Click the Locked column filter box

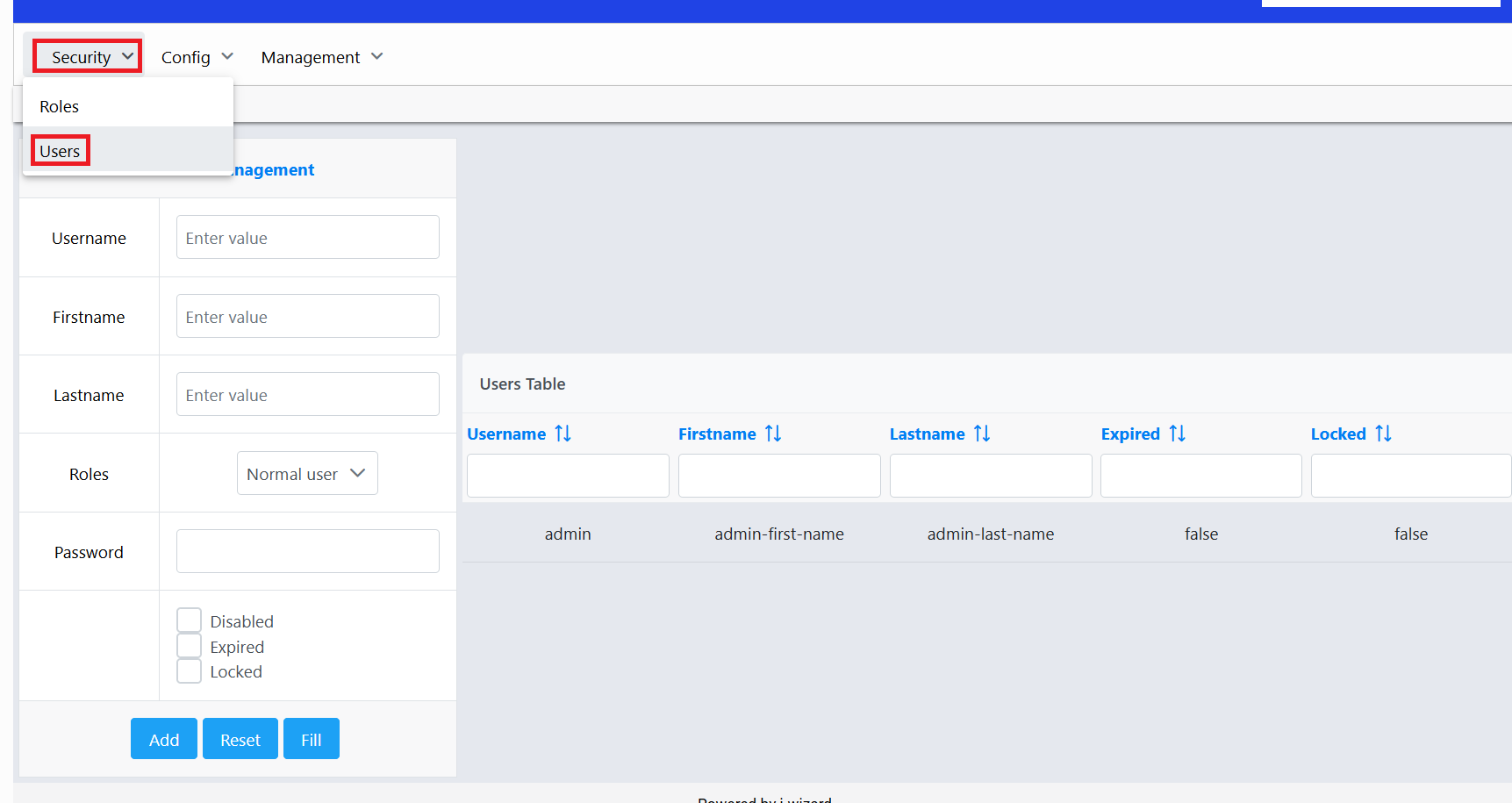1411,476
